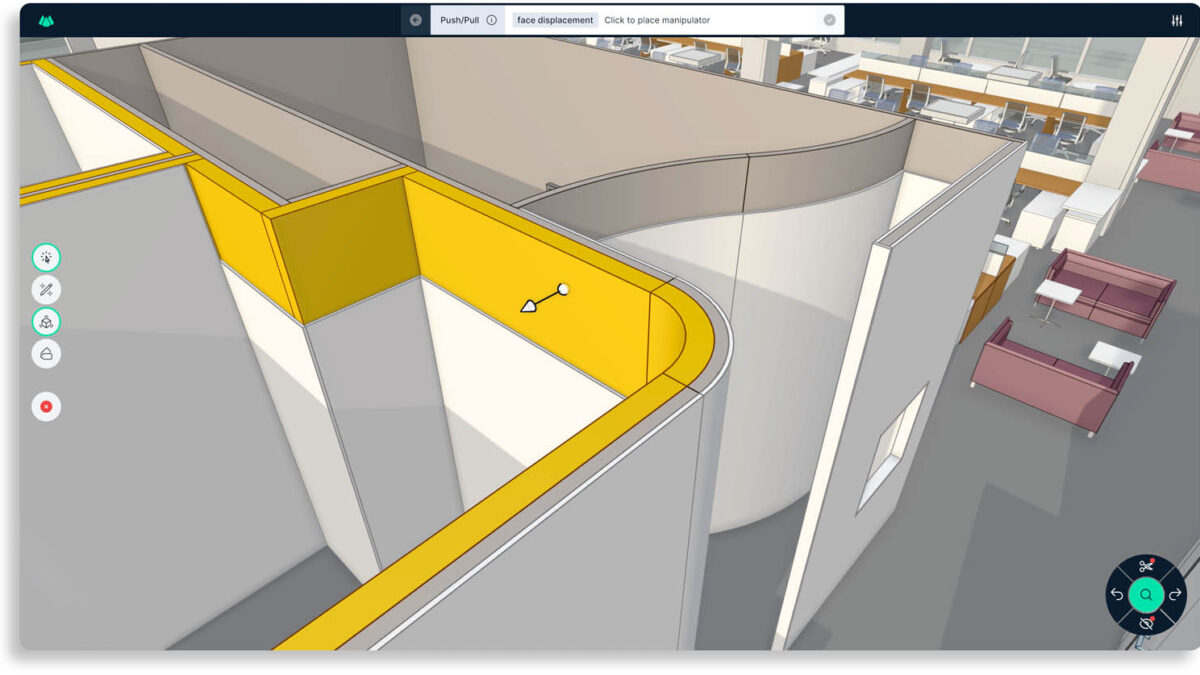Redo the action in radial menu
The width and height of the screenshot is (1200, 675).
(x=1175, y=594)
